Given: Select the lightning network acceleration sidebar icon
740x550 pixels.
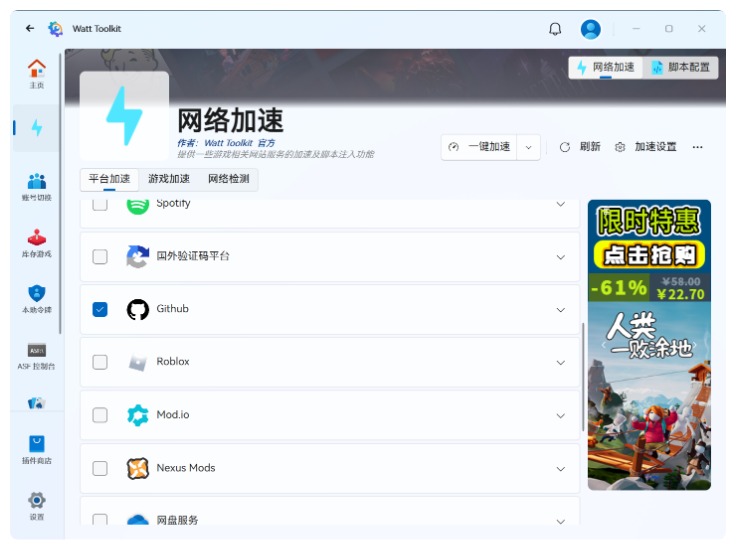Looking at the screenshot, I should [37, 127].
